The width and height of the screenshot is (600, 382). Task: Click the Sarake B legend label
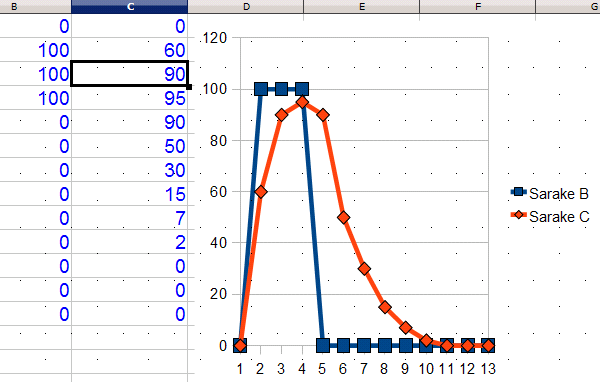click(x=559, y=194)
